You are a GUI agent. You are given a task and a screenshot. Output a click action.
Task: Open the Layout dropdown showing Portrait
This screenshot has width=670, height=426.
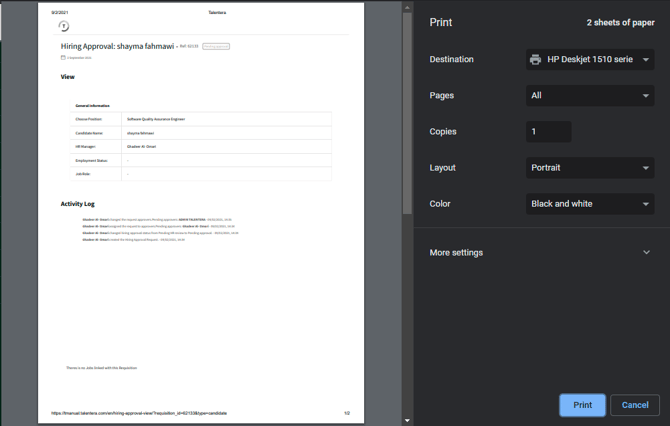[x=590, y=168]
